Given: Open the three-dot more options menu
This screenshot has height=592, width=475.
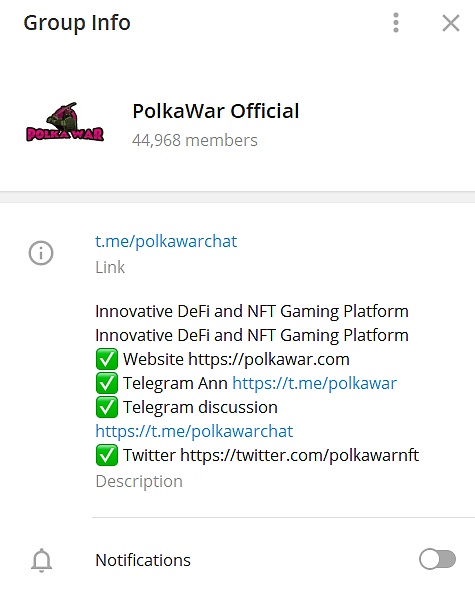Looking at the screenshot, I should (x=396, y=23).
